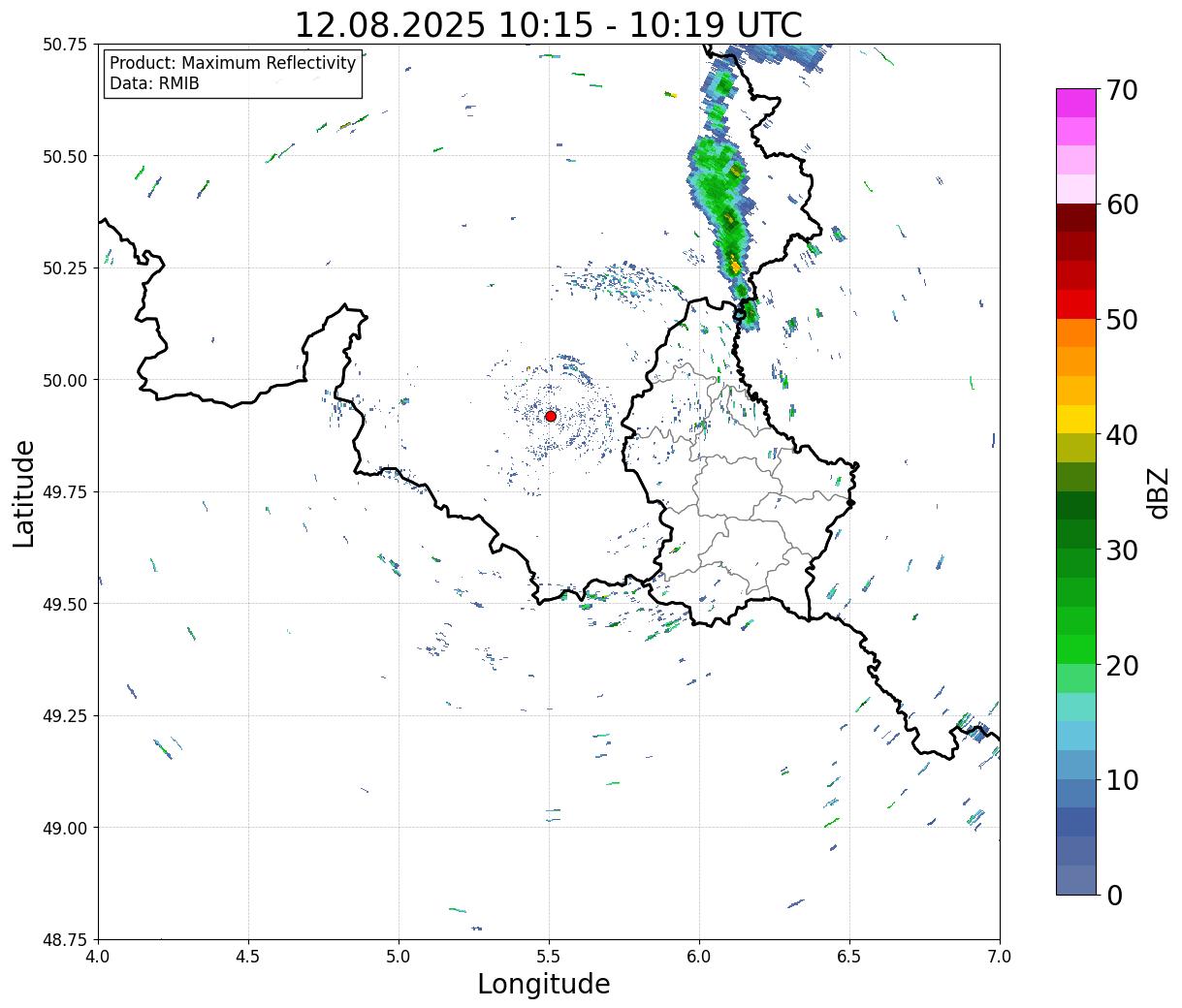Click the longitude tick label 6.0
Viewport: 1182px width, 1008px height.
(x=699, y=957)
